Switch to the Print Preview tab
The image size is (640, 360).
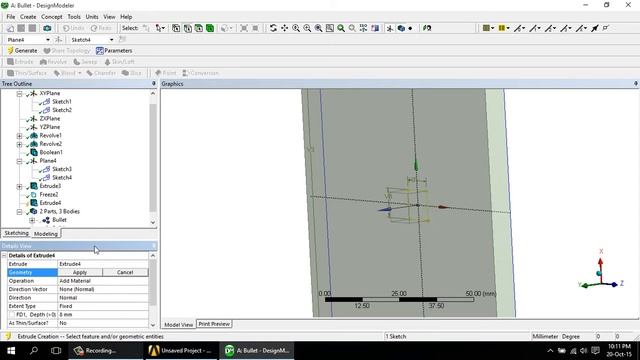[x=214, y=324]
